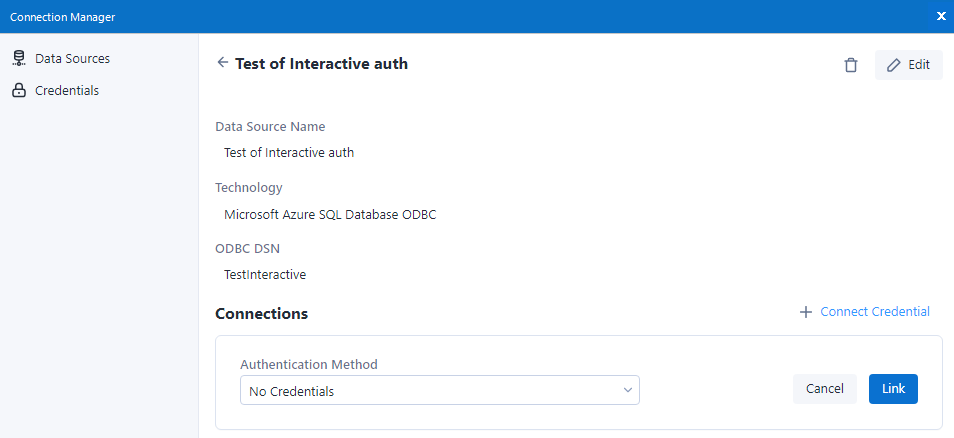Click the plus icon beside Connect Credential
The height and width of the screenshot is (438, 954).
click(x=806, y=312)
